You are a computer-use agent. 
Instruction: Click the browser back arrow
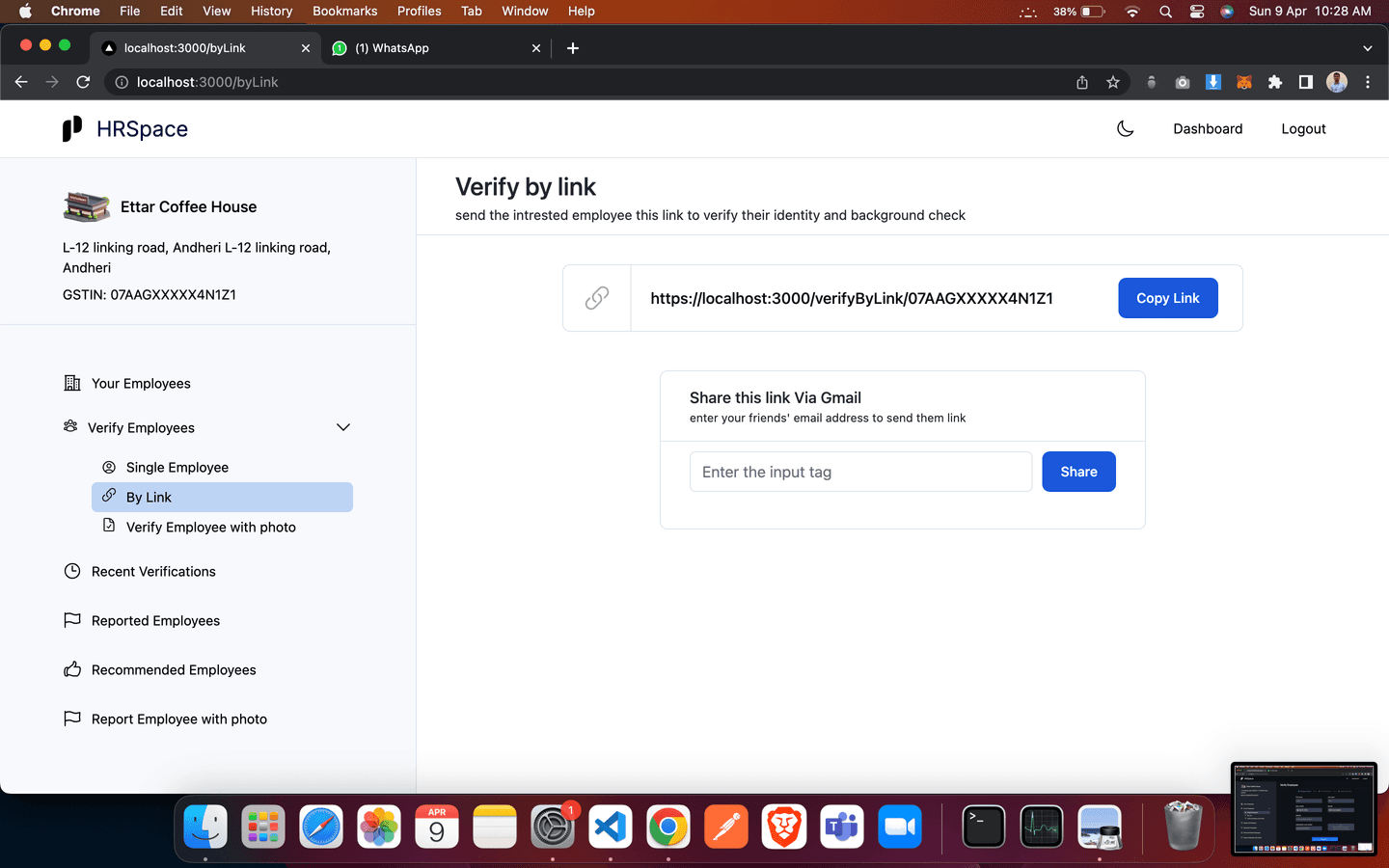[21, 82]
